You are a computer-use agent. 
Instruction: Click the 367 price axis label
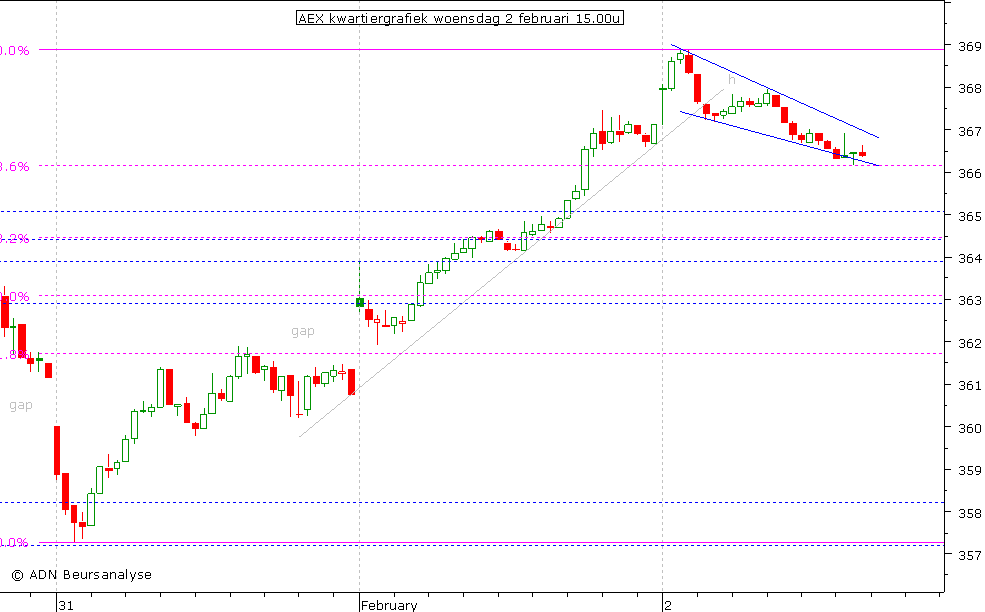(970, 131)
